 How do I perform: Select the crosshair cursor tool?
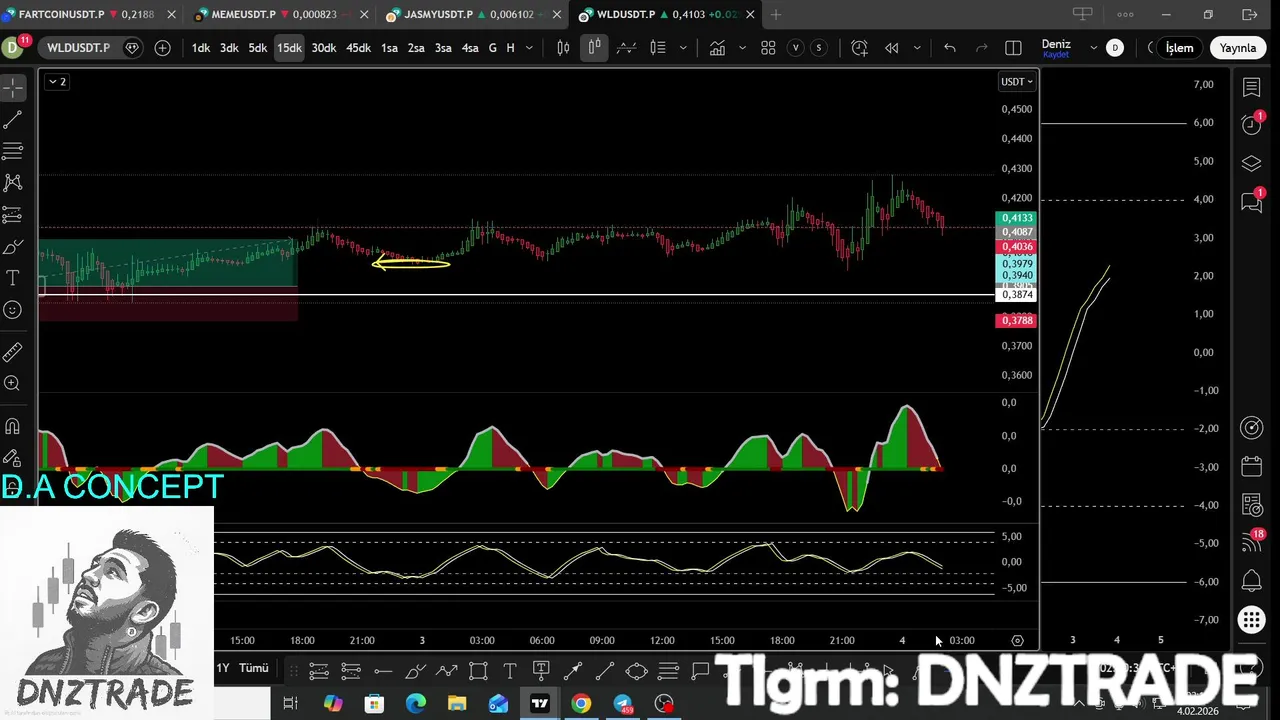point(13,88)
